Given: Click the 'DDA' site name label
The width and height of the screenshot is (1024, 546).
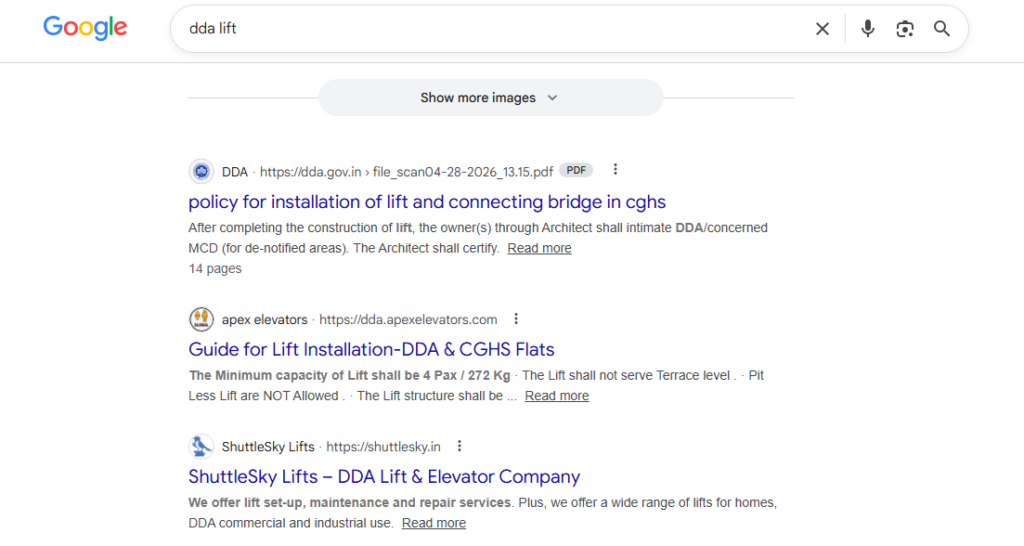Looking at the screenshot, I should [x=234, y=172].
